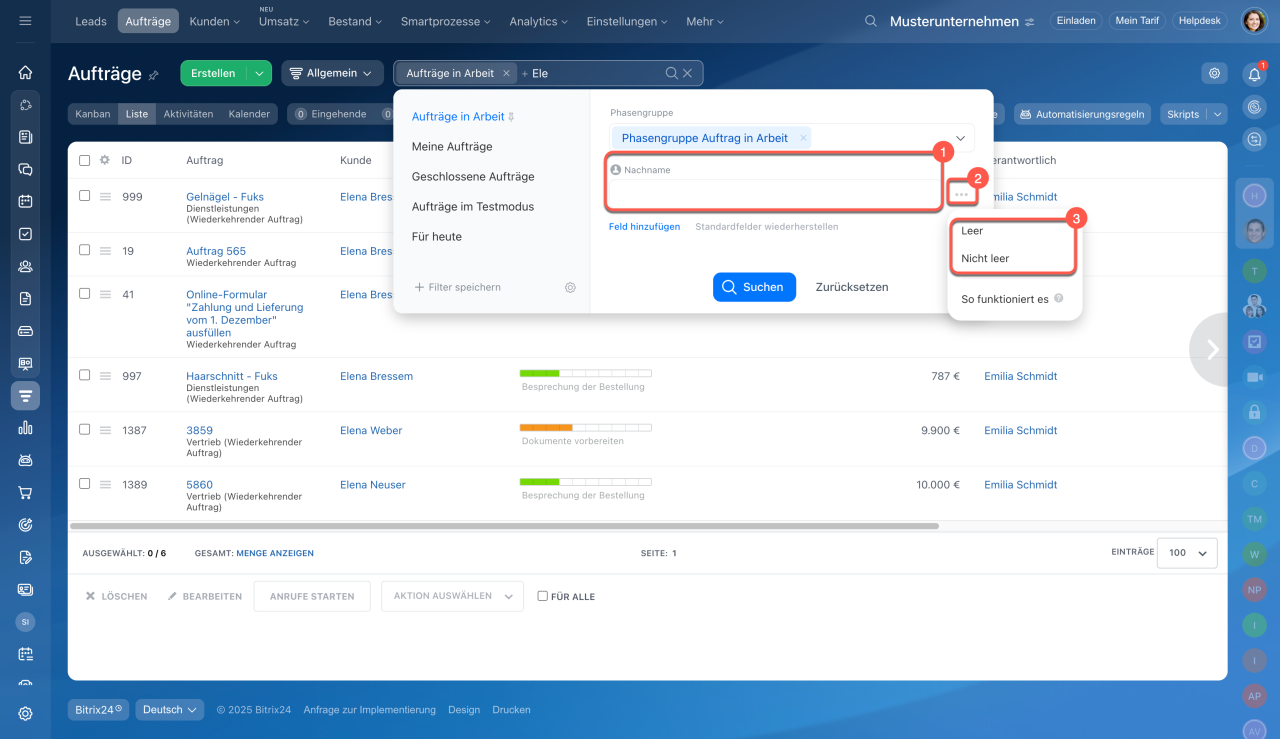Open the user profile avatar
The width and height of the screenshot is (1280, 739).
coord(1254,21)
